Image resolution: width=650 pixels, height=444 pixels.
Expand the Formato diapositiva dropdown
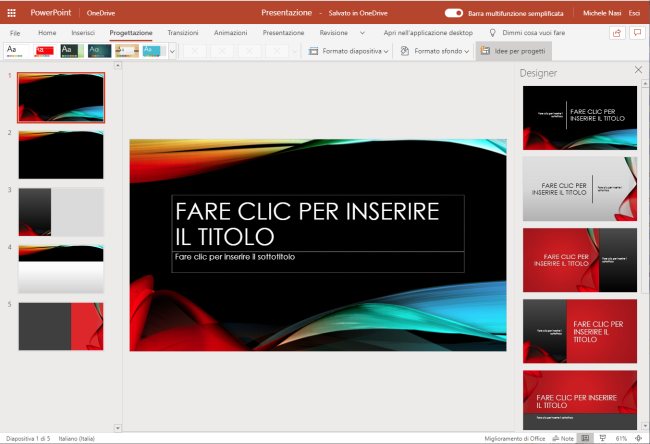(x=349, y=50)
